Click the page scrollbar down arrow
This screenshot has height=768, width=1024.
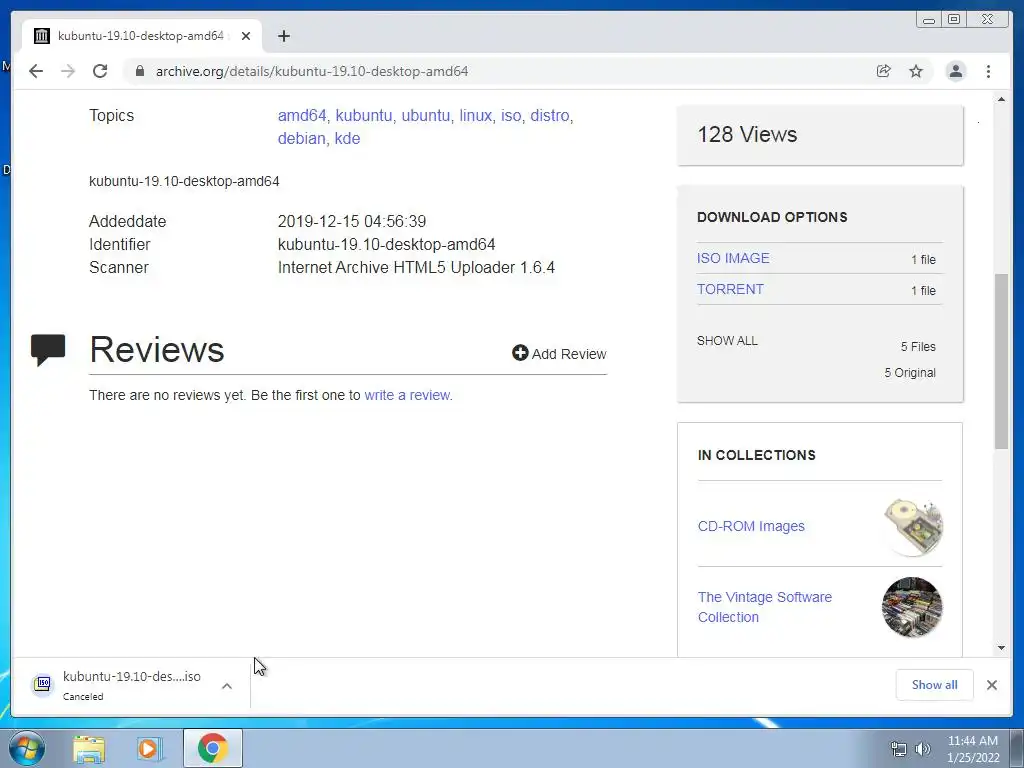click(x=1001, y=648)
